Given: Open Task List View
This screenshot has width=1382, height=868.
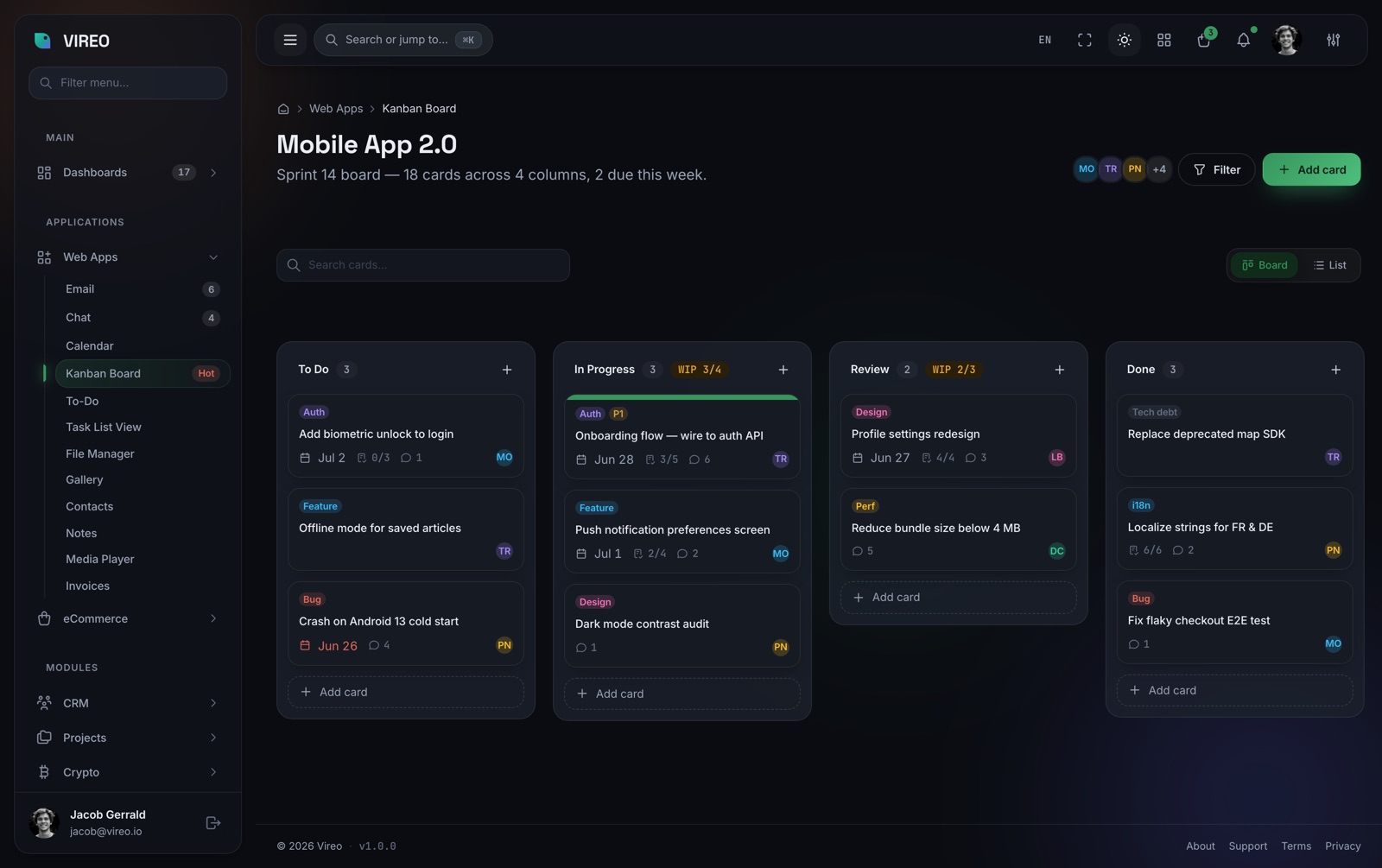Looking at the screenshot, I should 143,427.
